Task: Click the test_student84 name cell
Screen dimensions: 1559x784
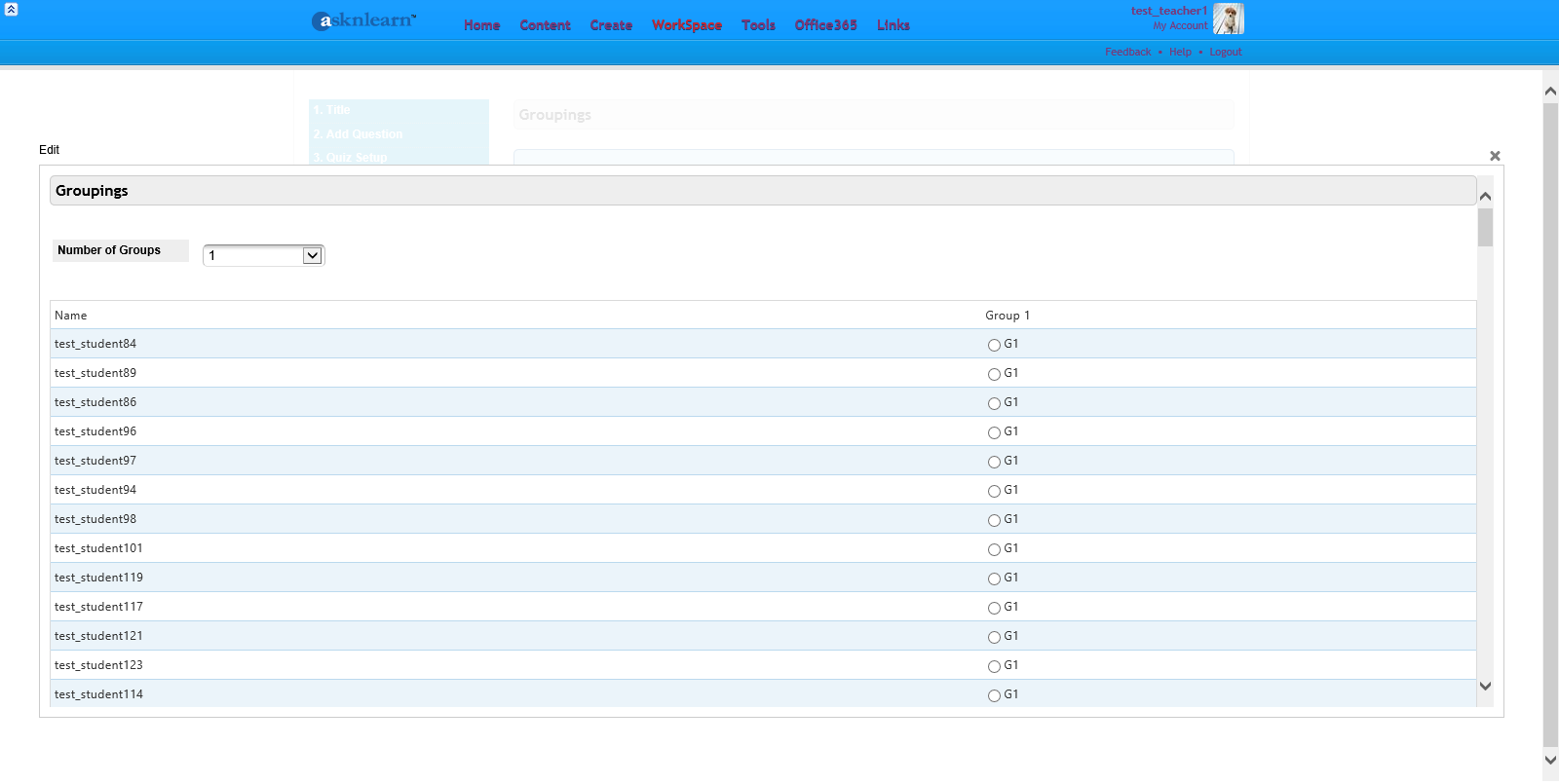Action: pos(95,344)
